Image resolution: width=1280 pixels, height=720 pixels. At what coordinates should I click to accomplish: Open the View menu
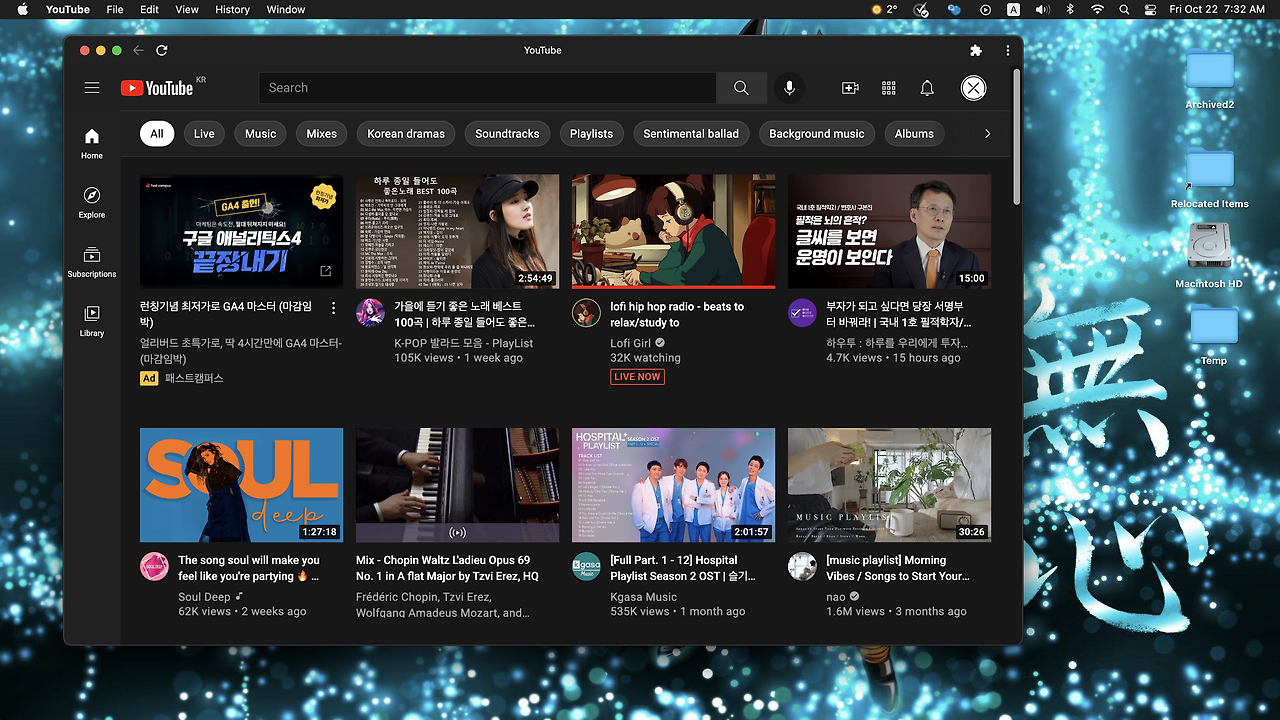[187, 9]
